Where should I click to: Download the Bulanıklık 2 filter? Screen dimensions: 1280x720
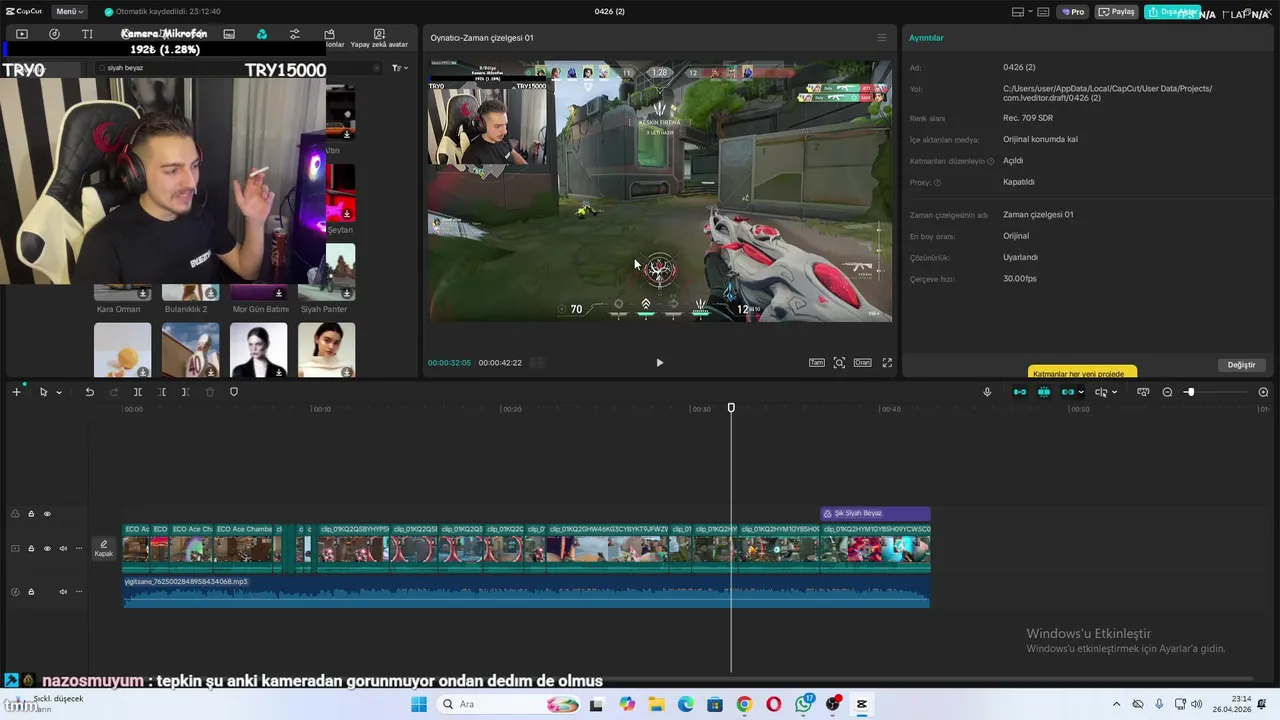point(211,293)
